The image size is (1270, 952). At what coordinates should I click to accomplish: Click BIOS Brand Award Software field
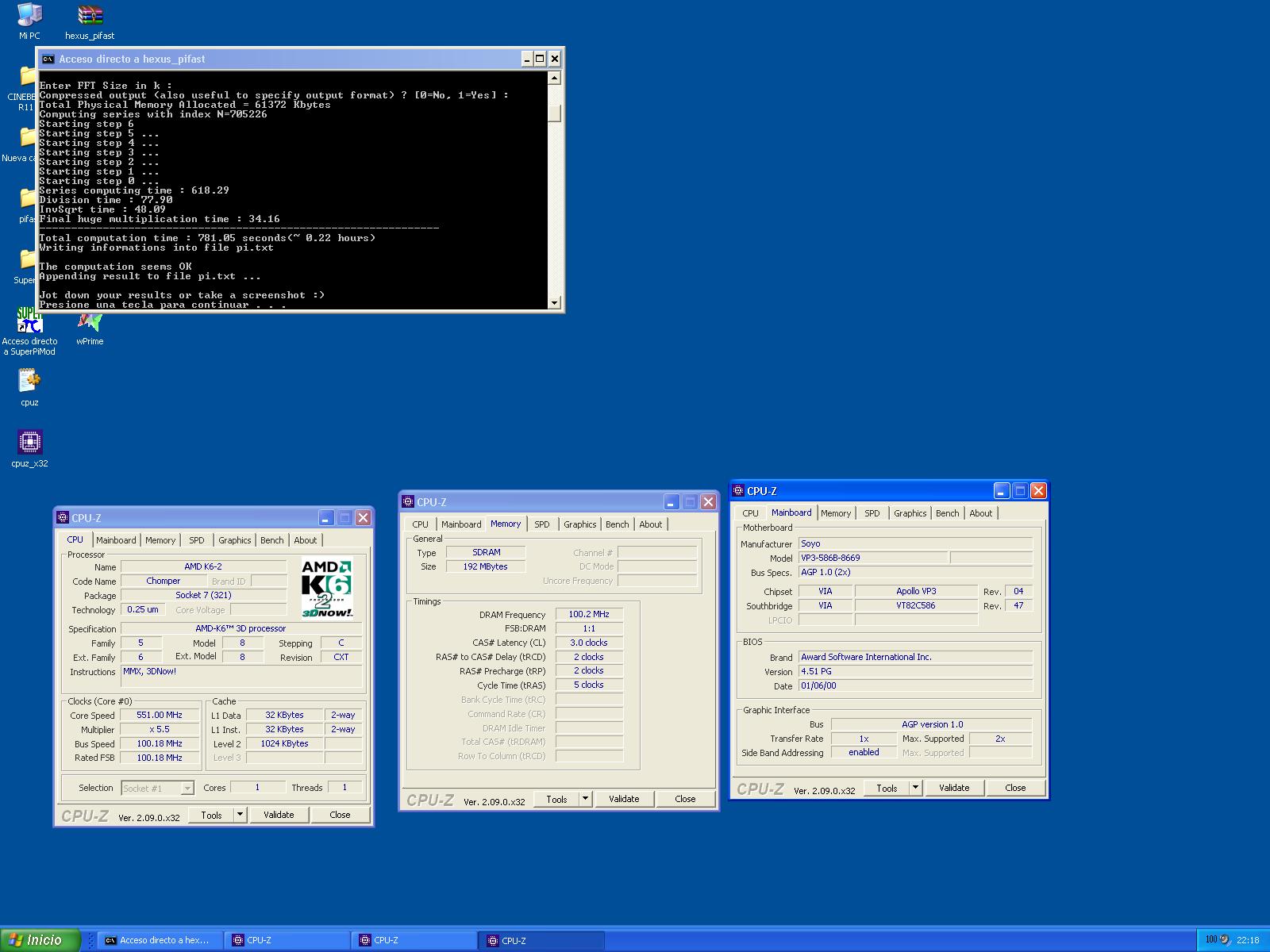[x=915, y=657]
